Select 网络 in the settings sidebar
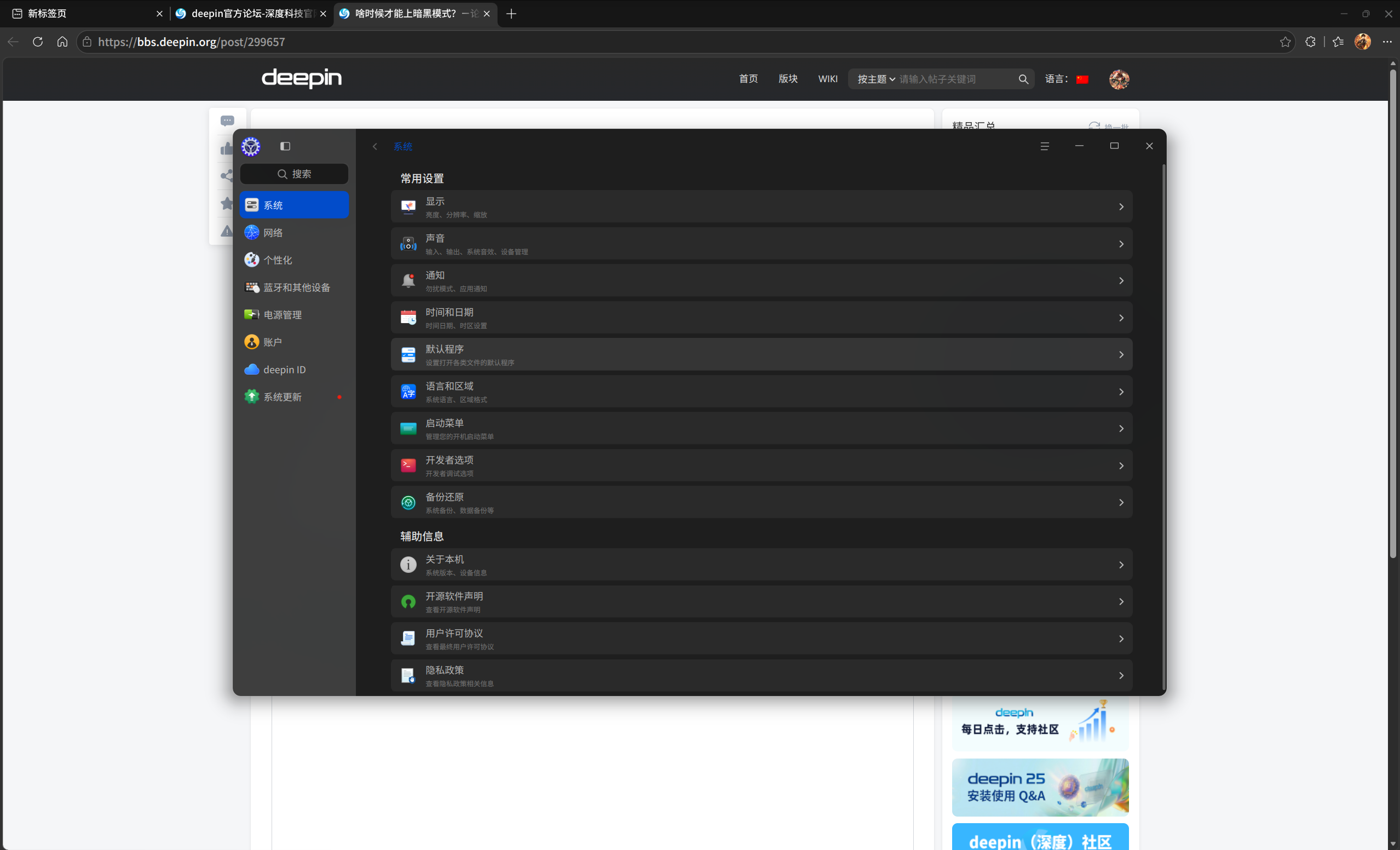 (294, 232)
